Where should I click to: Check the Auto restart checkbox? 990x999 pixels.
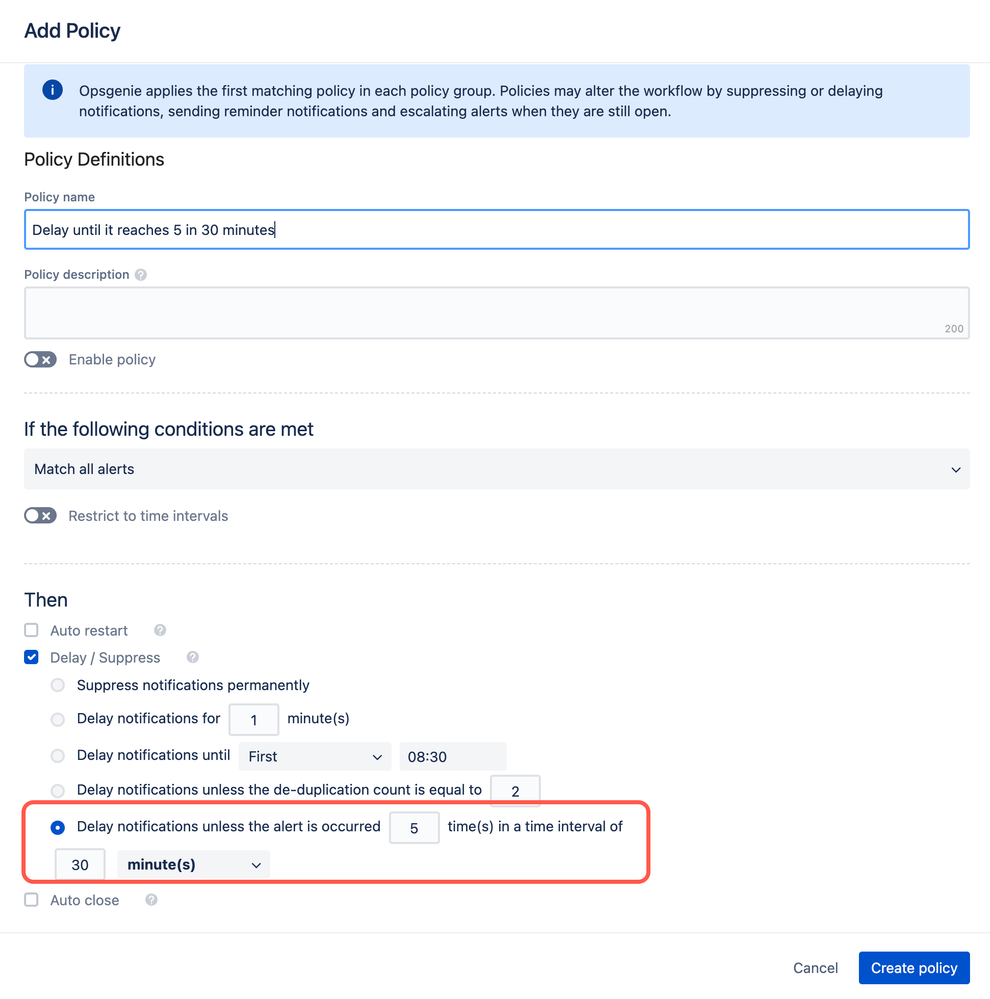pos(31,630)
